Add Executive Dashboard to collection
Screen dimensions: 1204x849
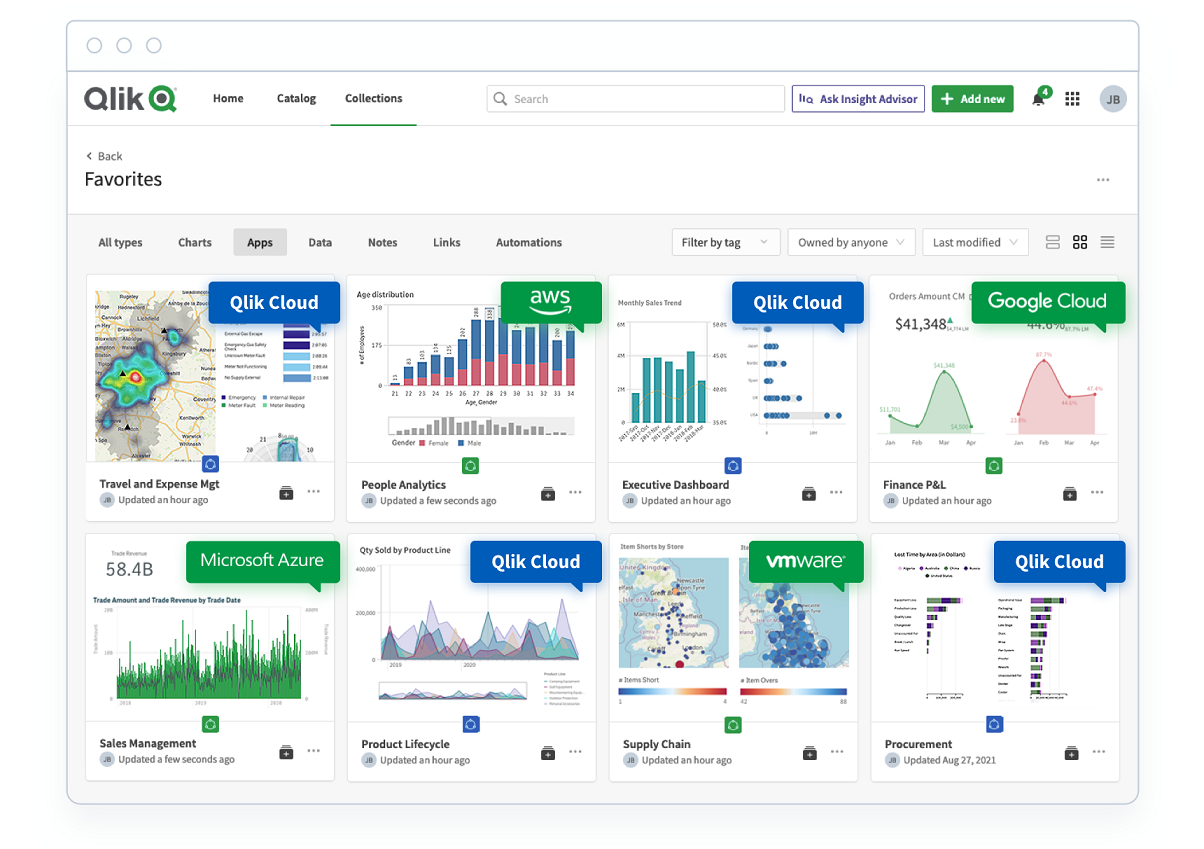[809, 493]
